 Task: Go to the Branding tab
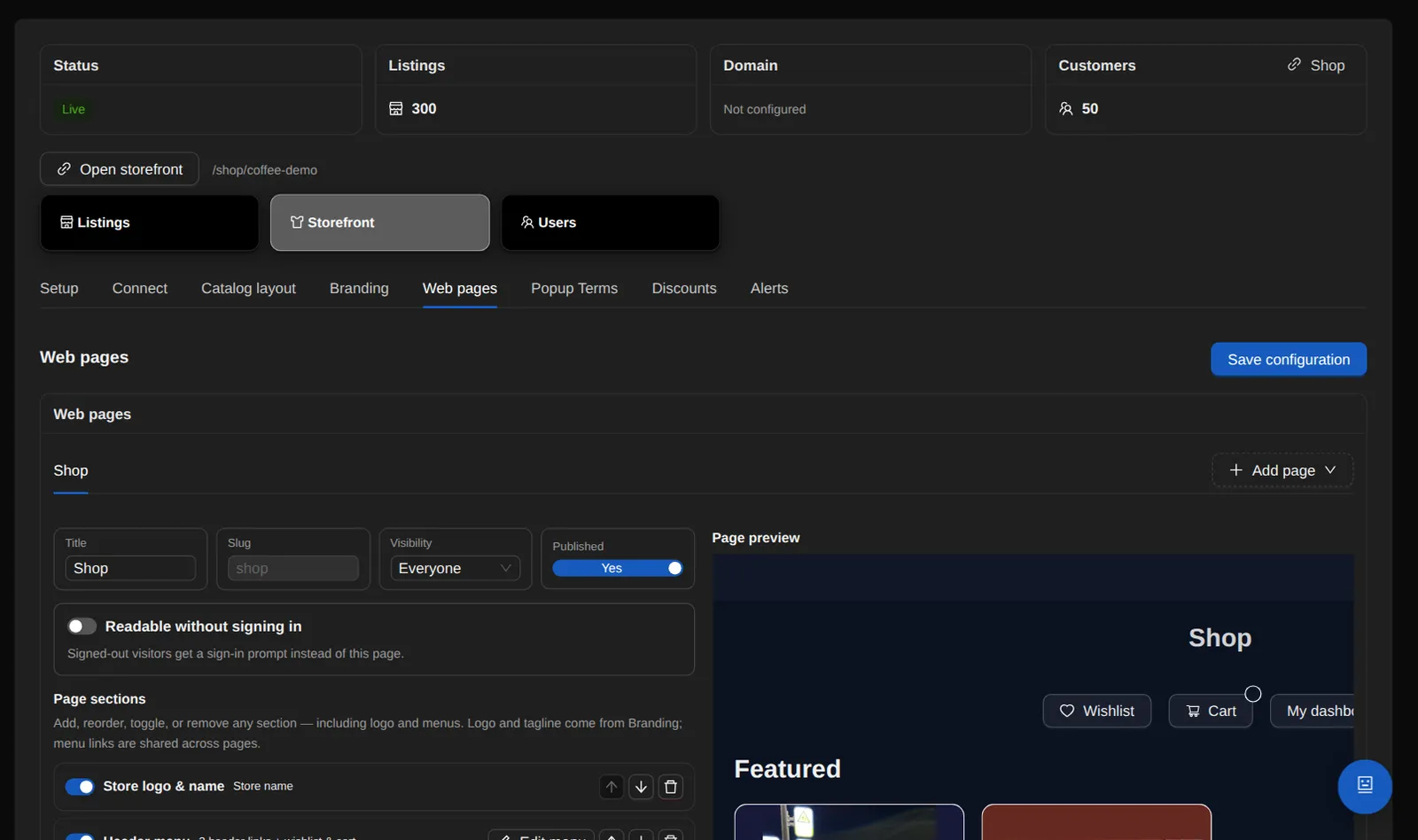(x=359, y=288)
